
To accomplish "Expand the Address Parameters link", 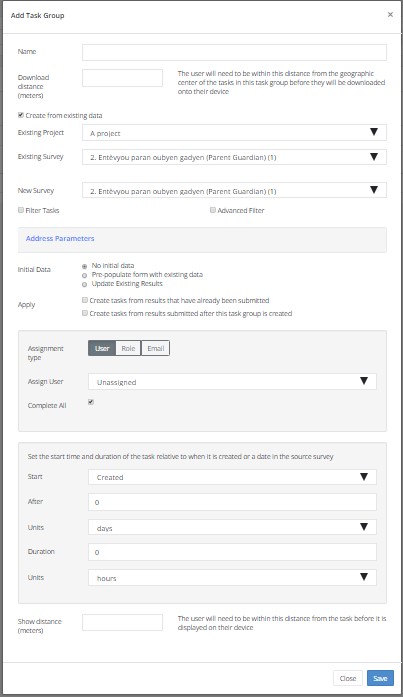I will [x=60, y=239].
